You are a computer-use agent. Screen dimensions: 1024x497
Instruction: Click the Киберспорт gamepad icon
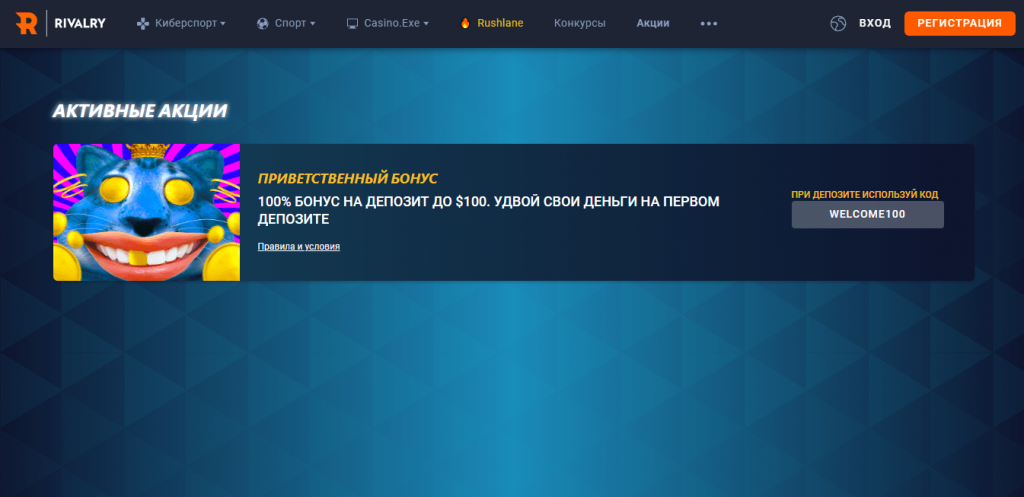tap(143, 23)
